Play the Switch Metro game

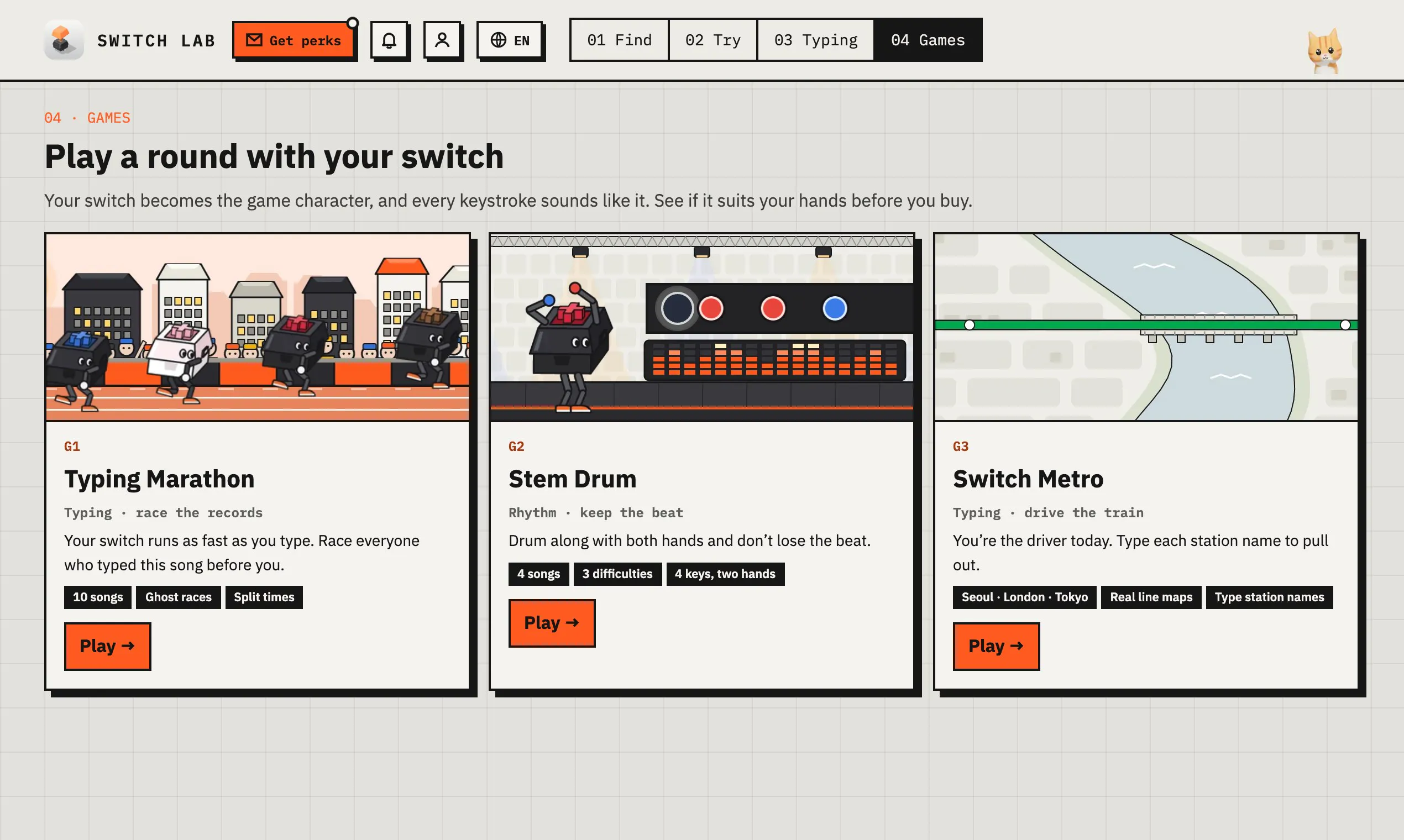point(997,647)
